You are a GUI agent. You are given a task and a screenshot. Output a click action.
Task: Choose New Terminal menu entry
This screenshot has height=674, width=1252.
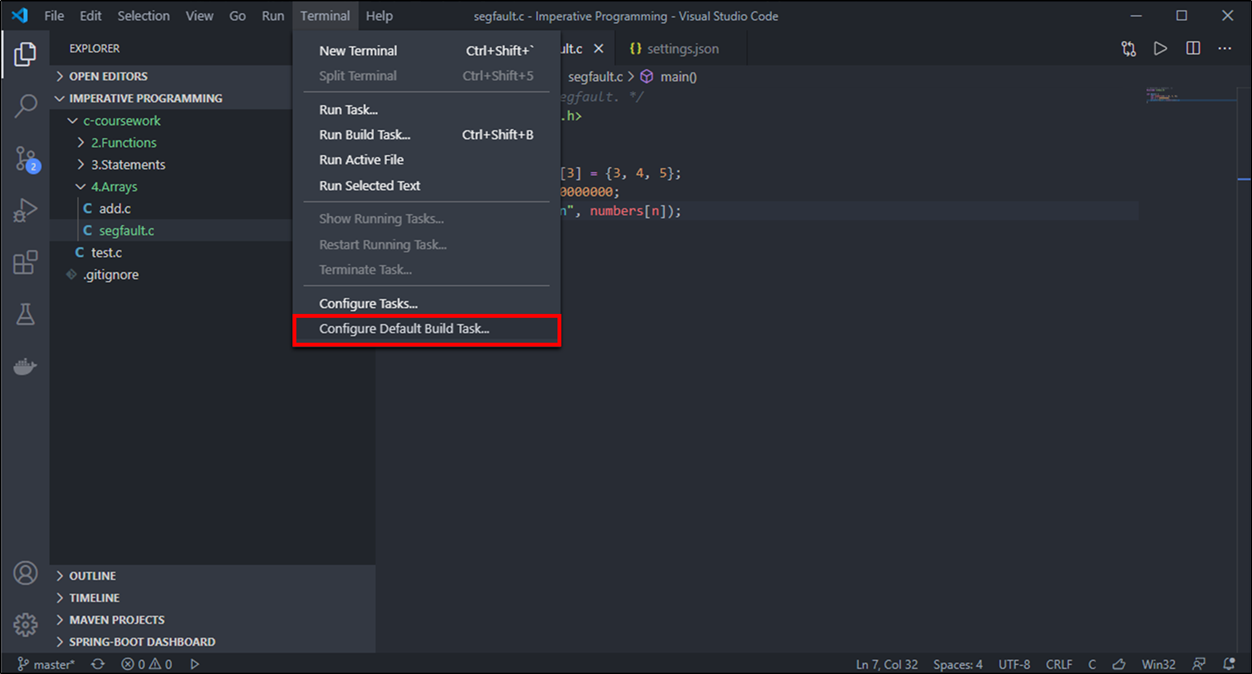pos(427,51)
